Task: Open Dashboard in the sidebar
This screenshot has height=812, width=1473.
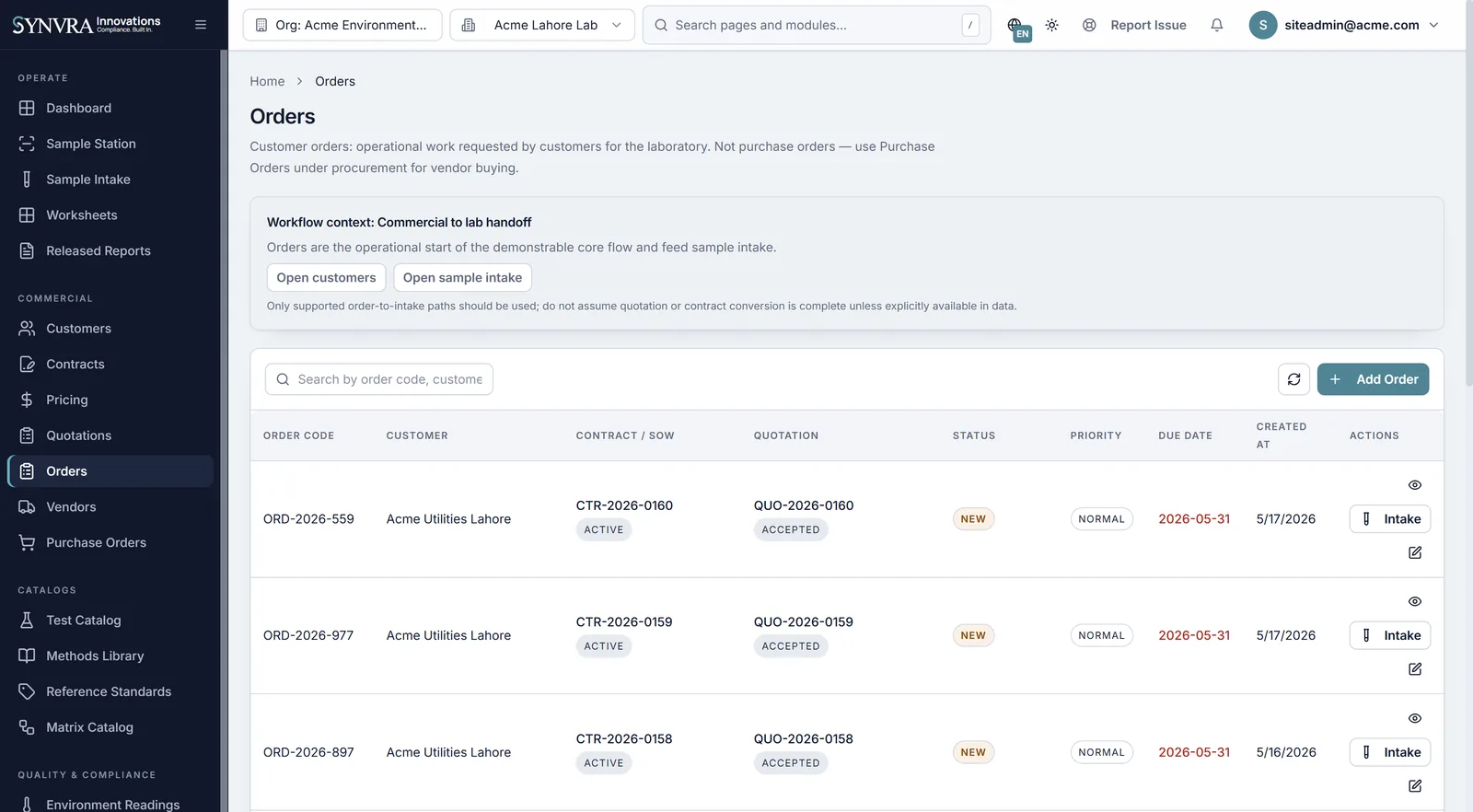Action: [x=110, y=108]
